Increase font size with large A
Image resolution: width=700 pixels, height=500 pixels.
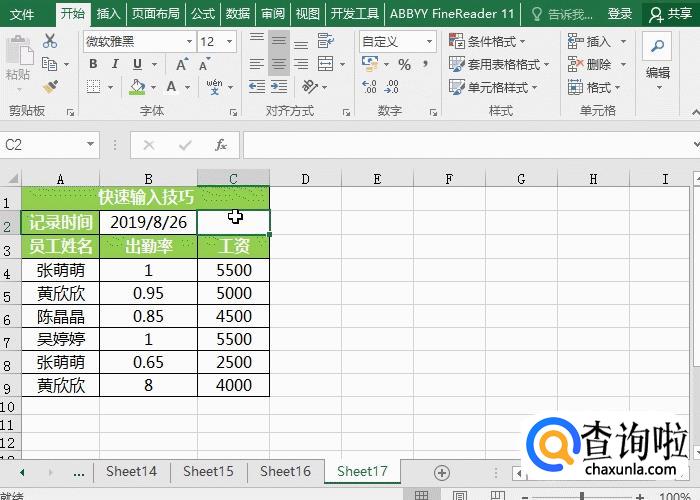(182, 65)
